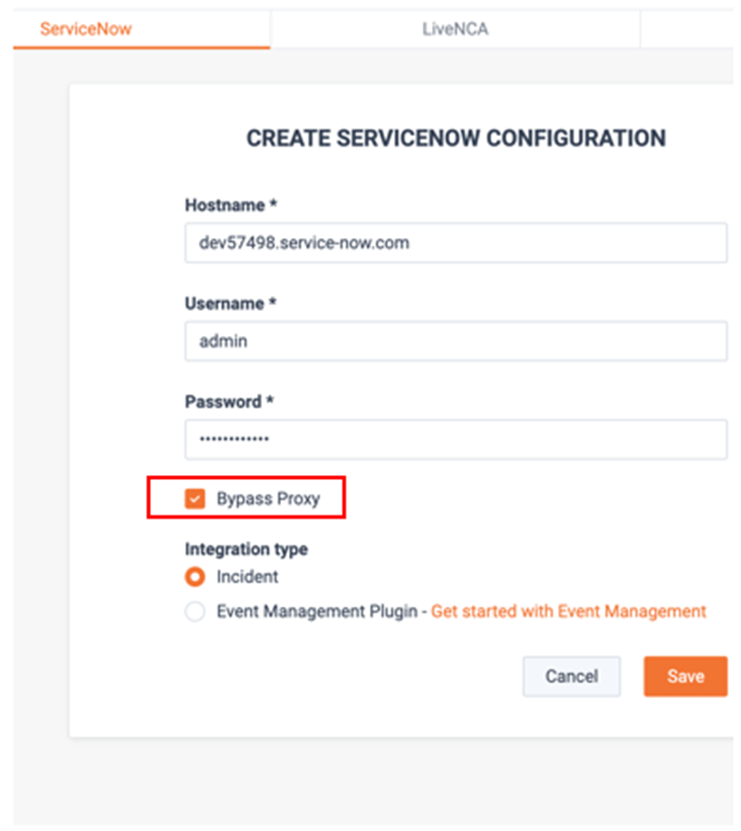Viewport: 741px width, 831px height.
Task: Click the Bypass Proxy text label
Action: click(268, 499)
